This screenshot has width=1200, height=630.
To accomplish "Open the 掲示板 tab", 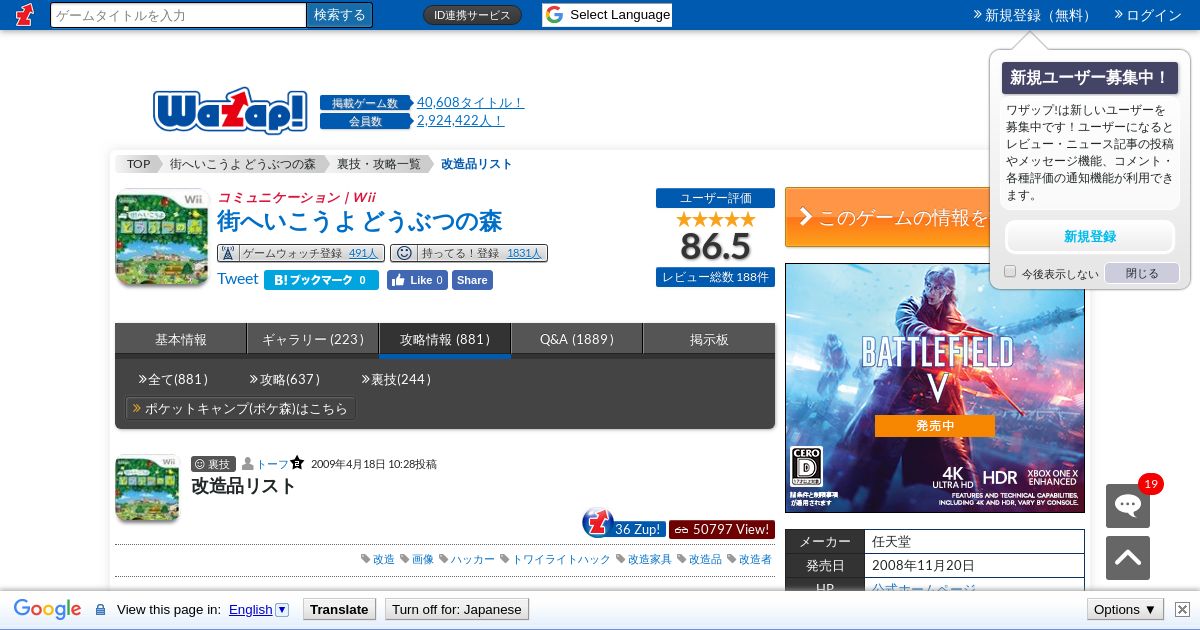I will tap(709, 339).
